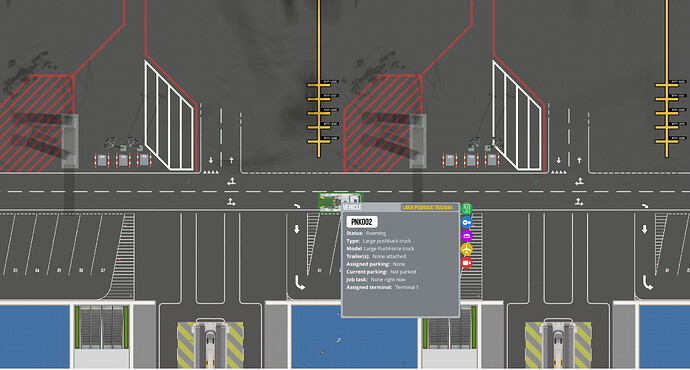
Task: Click the PNK002 vehicle name field
Action: tap(362, 222)
